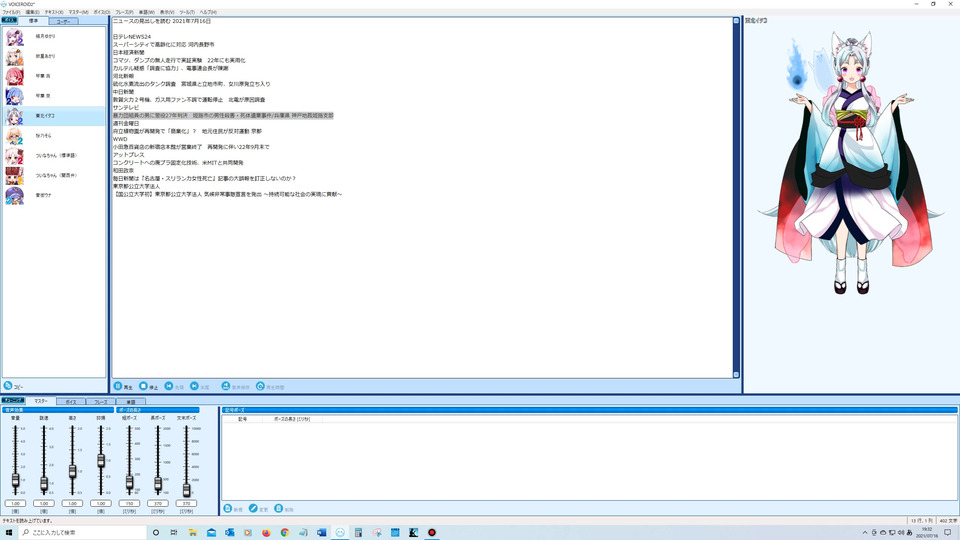Image resolution: width=960 pixels, height=540 pixels.
Task: Click the 短ポーズ value field showing 150
Action: [129, 503]
